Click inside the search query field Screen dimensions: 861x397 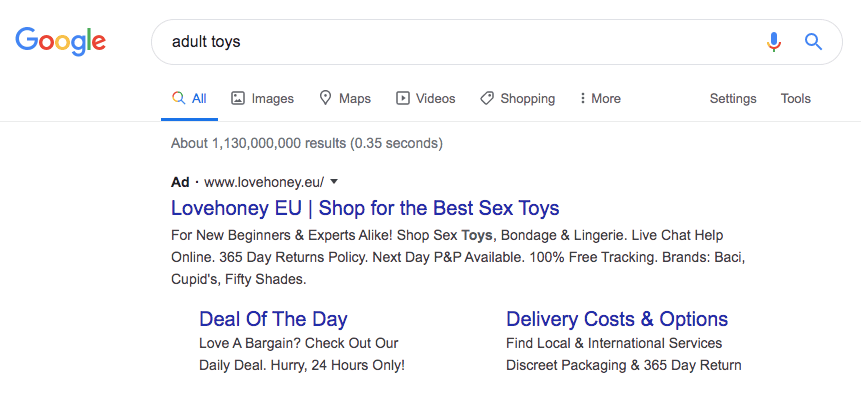click(461, 42)
